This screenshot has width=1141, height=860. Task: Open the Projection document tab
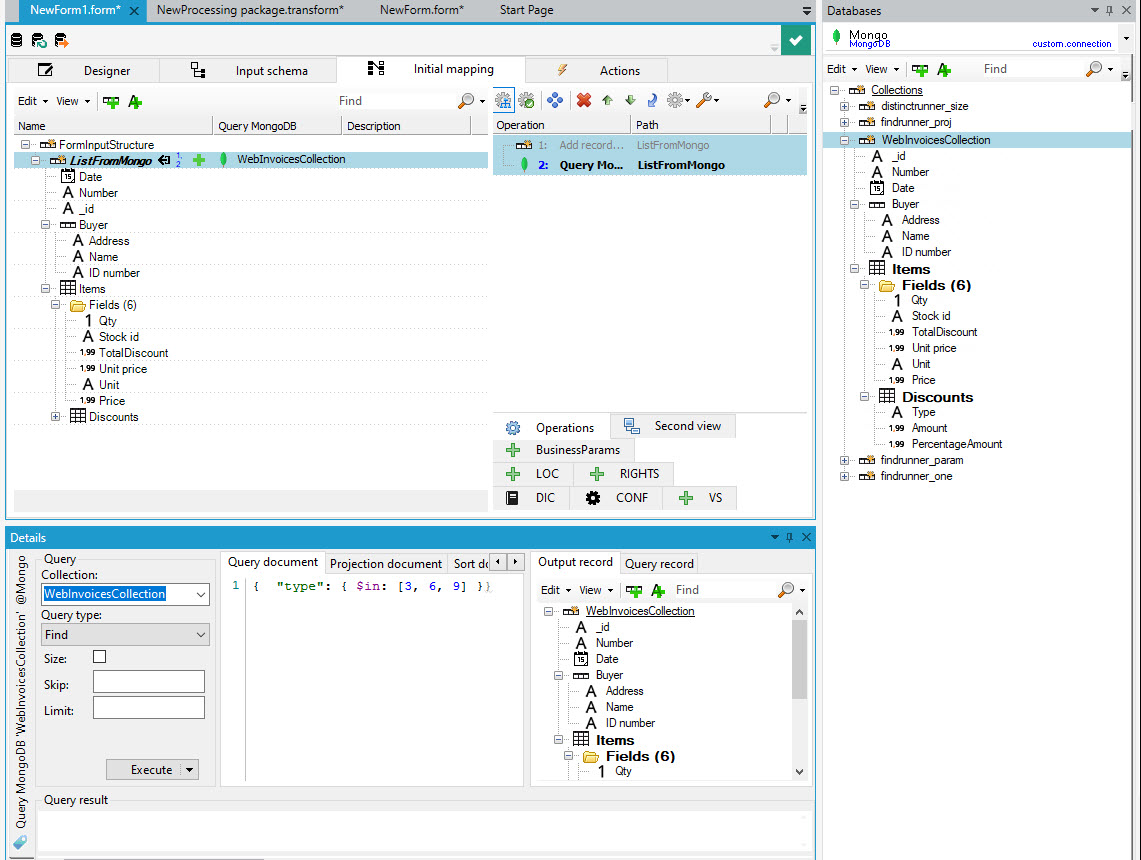(x=386, y=564)
